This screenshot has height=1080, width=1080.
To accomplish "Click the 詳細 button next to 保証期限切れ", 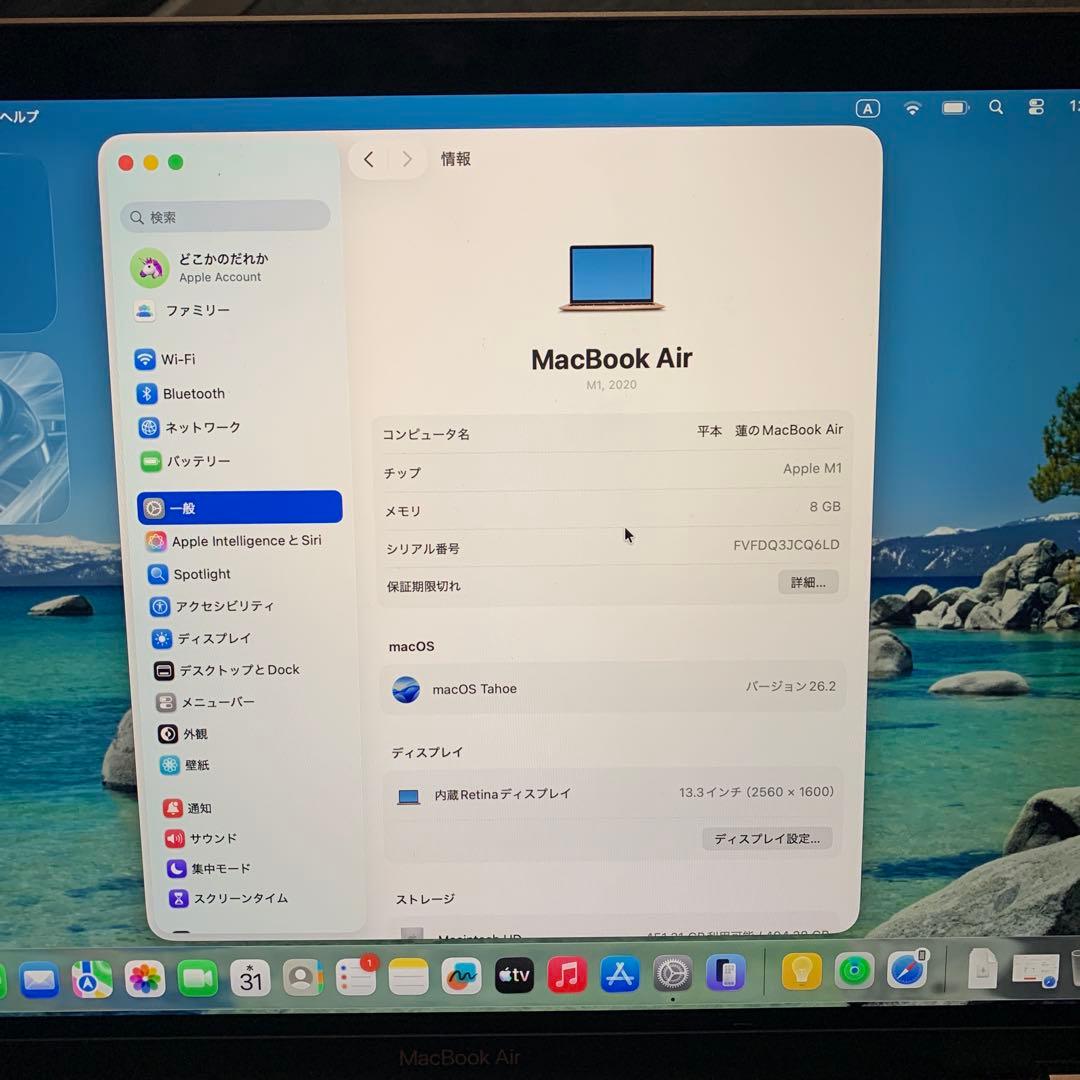I will (808, 582).
